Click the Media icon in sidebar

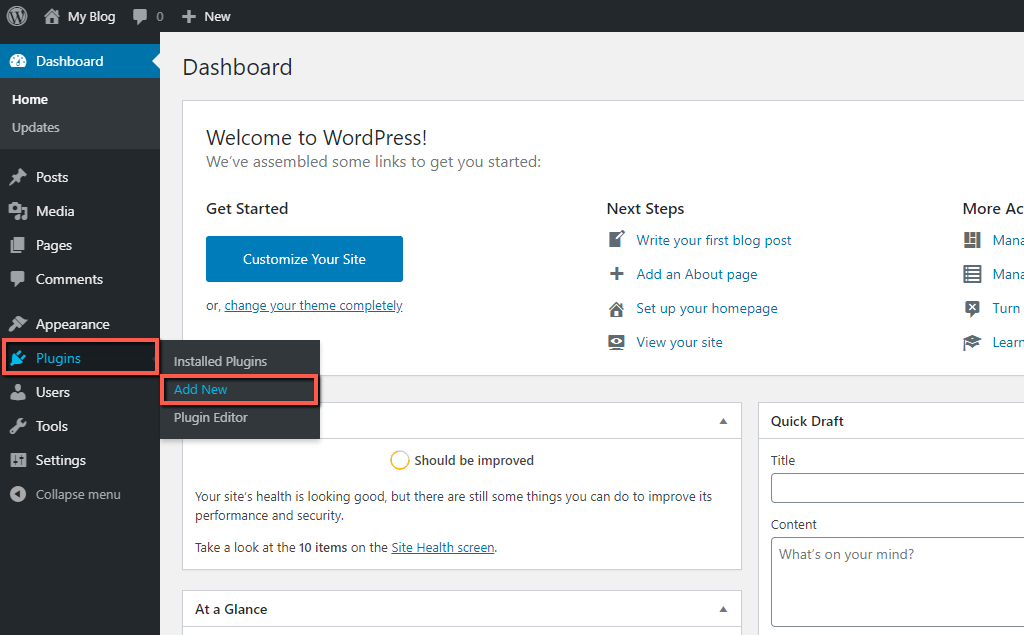pos(18,211)
